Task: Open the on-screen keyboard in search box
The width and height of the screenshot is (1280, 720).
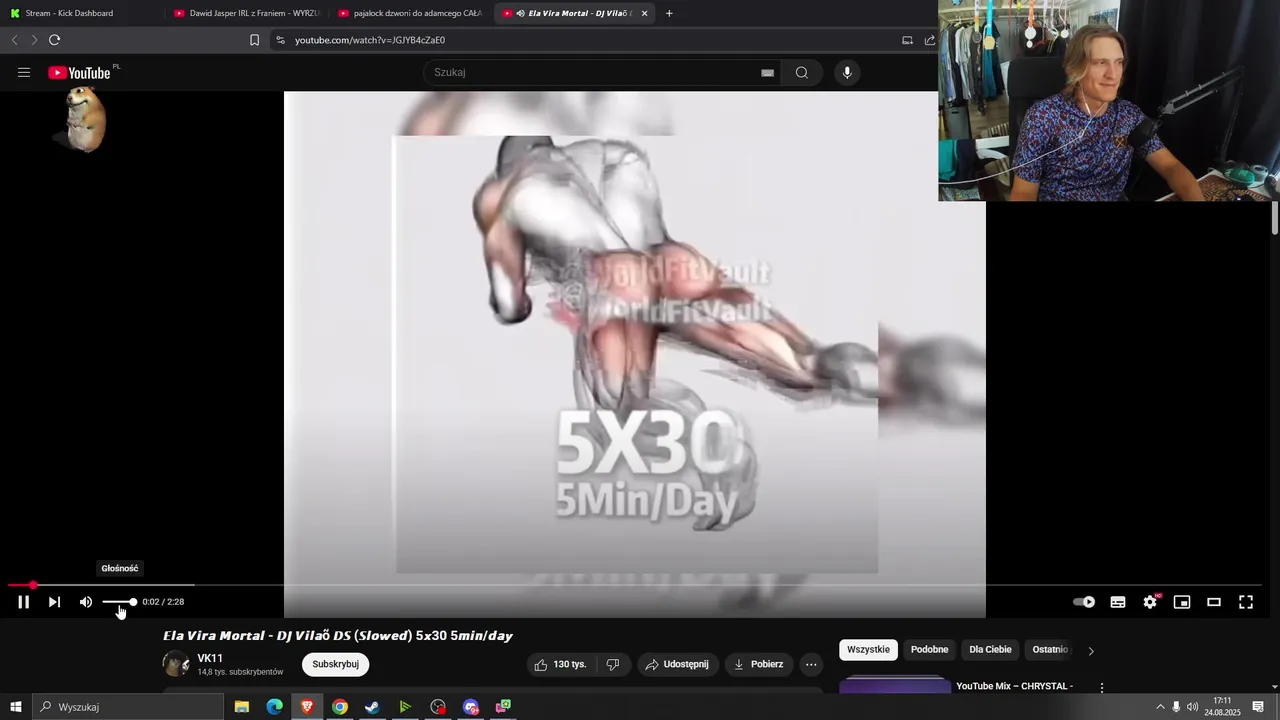Action: click(x=767, y=73)
